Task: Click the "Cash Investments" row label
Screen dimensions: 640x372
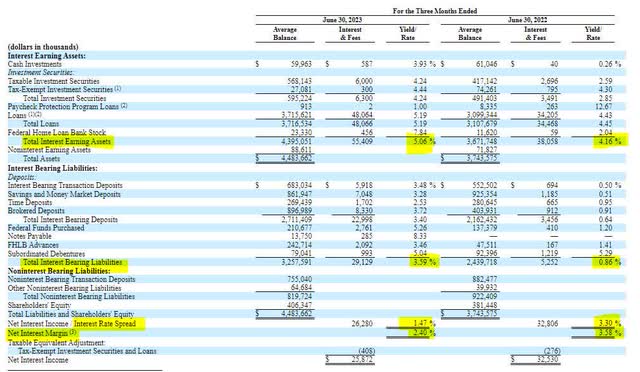Action: (x=35, y=64)
